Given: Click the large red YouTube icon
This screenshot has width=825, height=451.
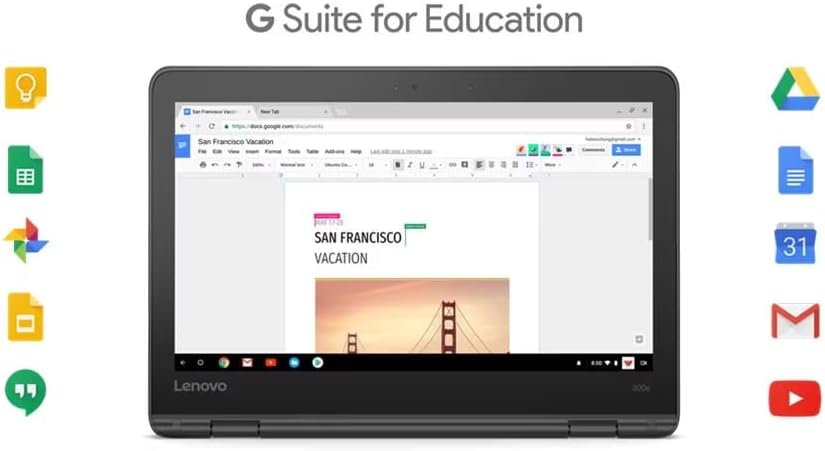Looking at the screenshot, I should [x=795, y=398].
